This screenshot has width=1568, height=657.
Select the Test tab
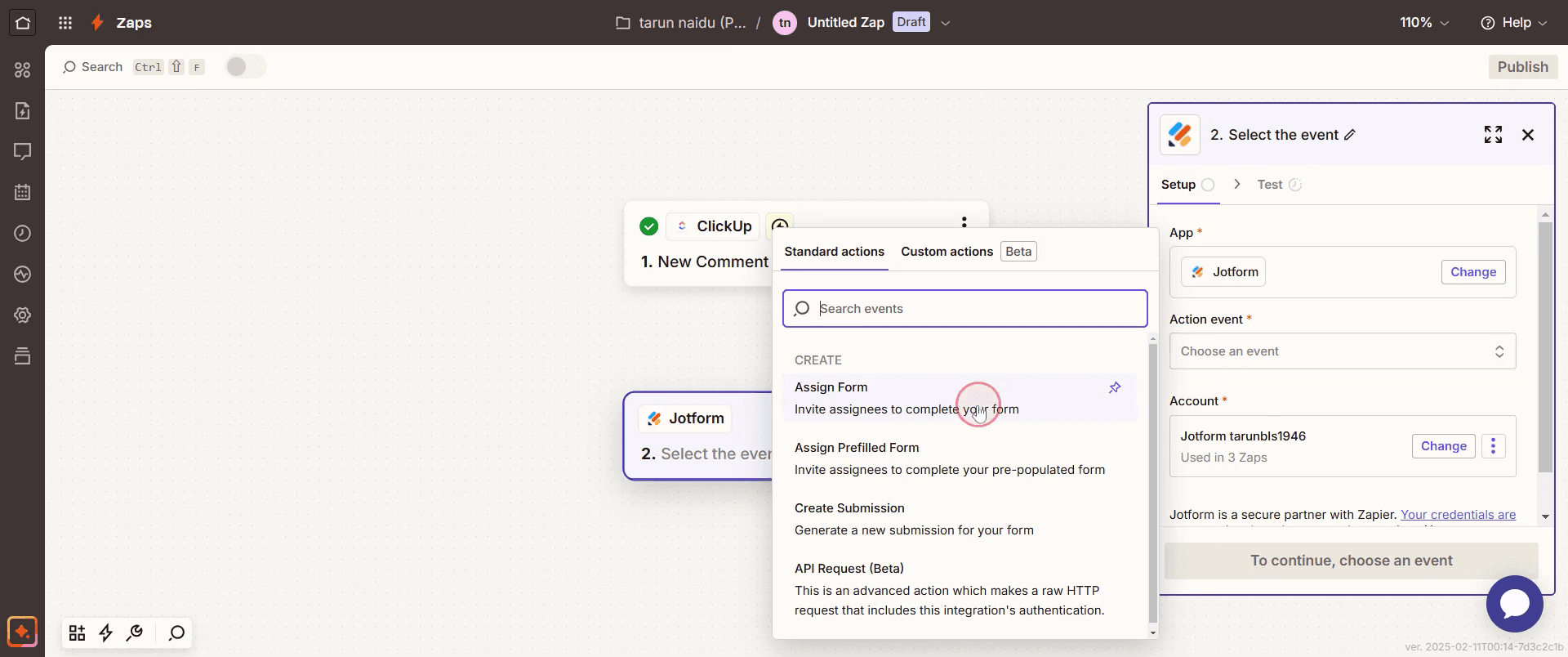[1279, 185]
